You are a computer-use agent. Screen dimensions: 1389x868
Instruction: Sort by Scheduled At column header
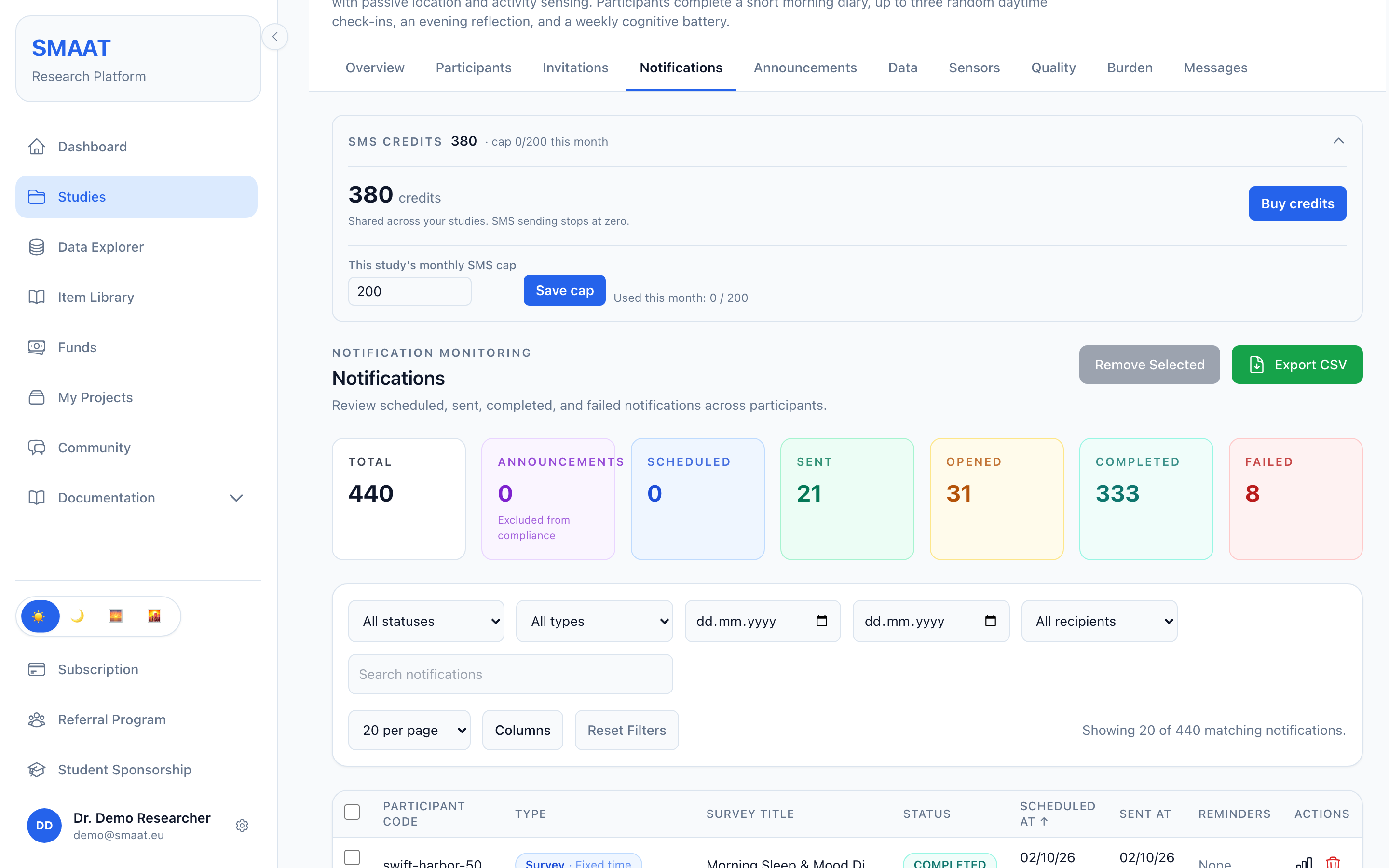[1057, 814]
